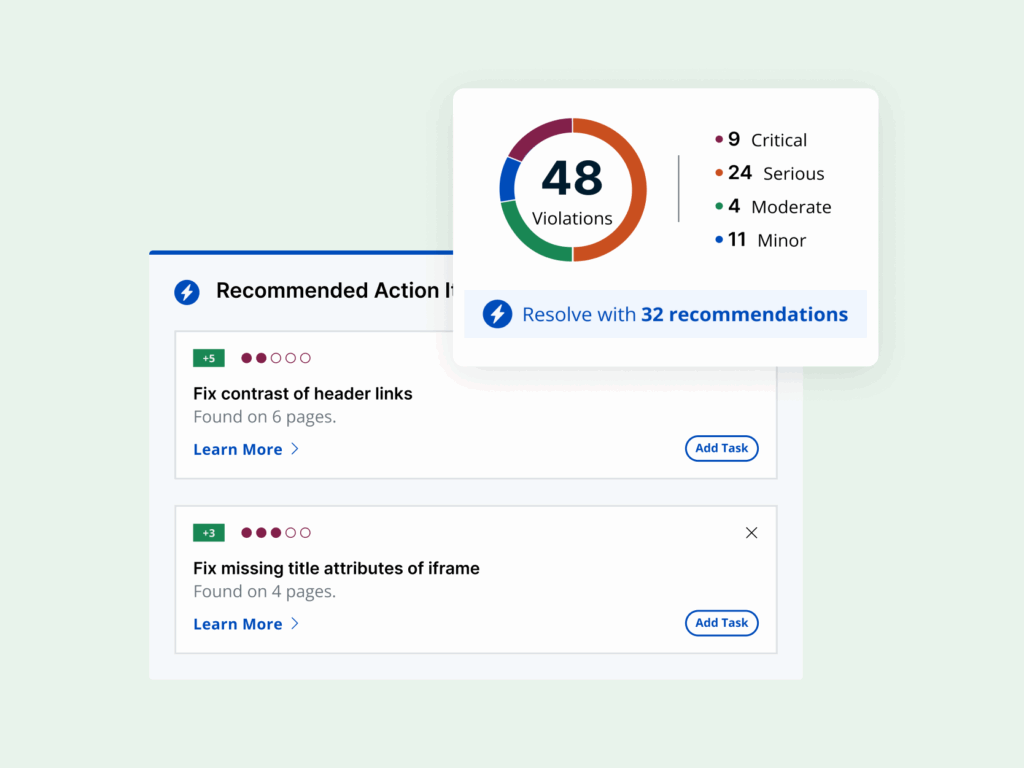Dismiss the iframe card with the X
This screenshot has width=1024, height=768.
click(751, 532)
